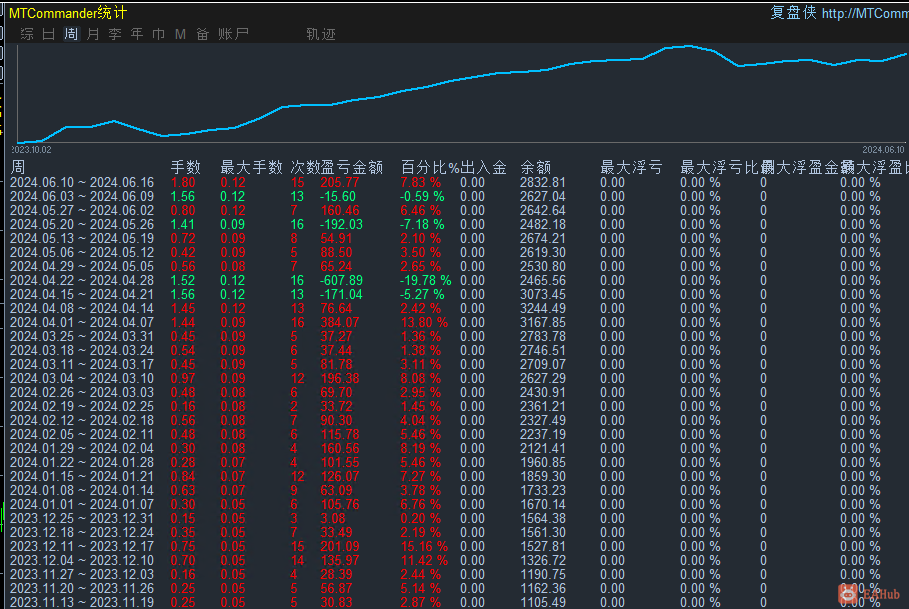Screen dimensions: 909x609
Task: Click the profit amount 201.09
Action: [340, 546]
